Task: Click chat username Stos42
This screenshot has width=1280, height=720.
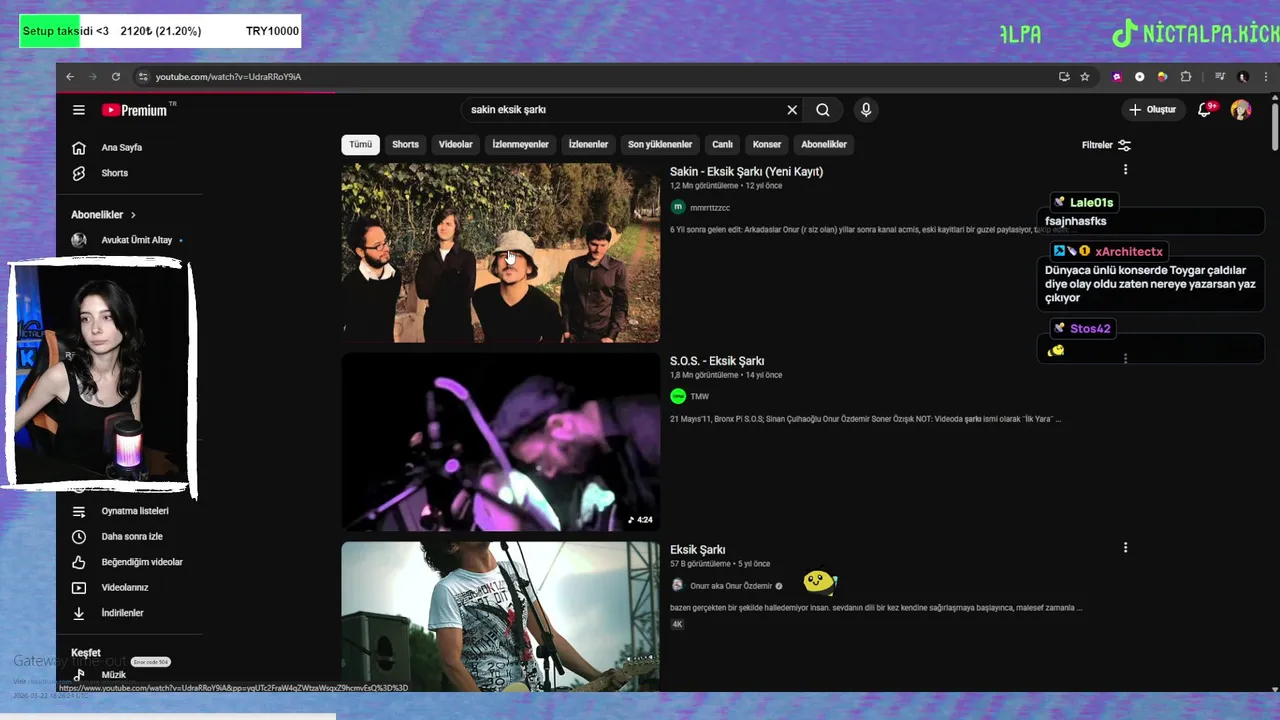Action: [x=1090, y=329]
